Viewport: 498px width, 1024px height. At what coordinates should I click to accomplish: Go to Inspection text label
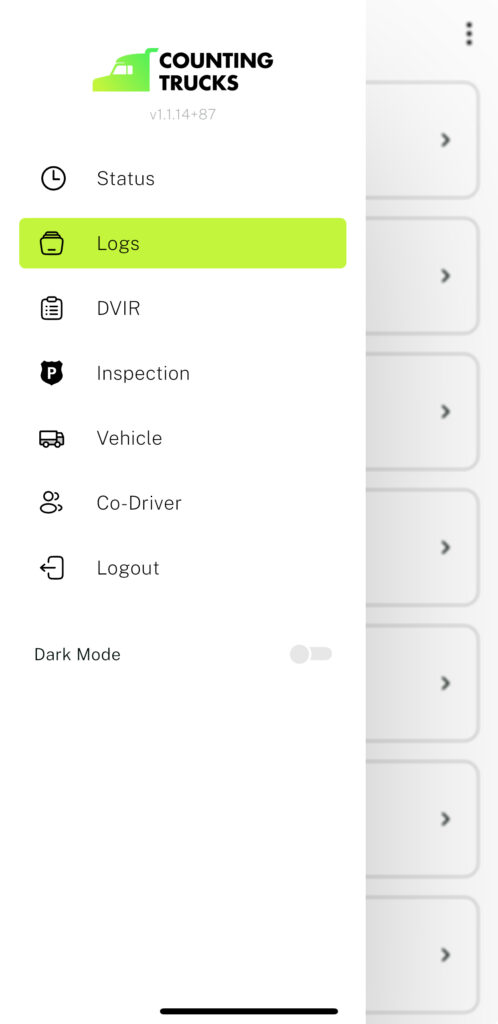[x=143, y=373]
